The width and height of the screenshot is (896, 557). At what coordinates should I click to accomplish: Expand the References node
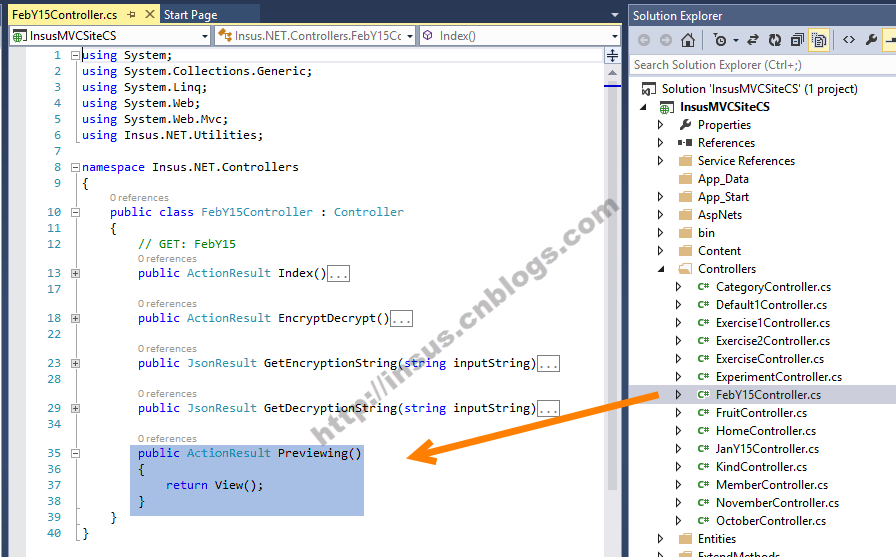point(661,143)
